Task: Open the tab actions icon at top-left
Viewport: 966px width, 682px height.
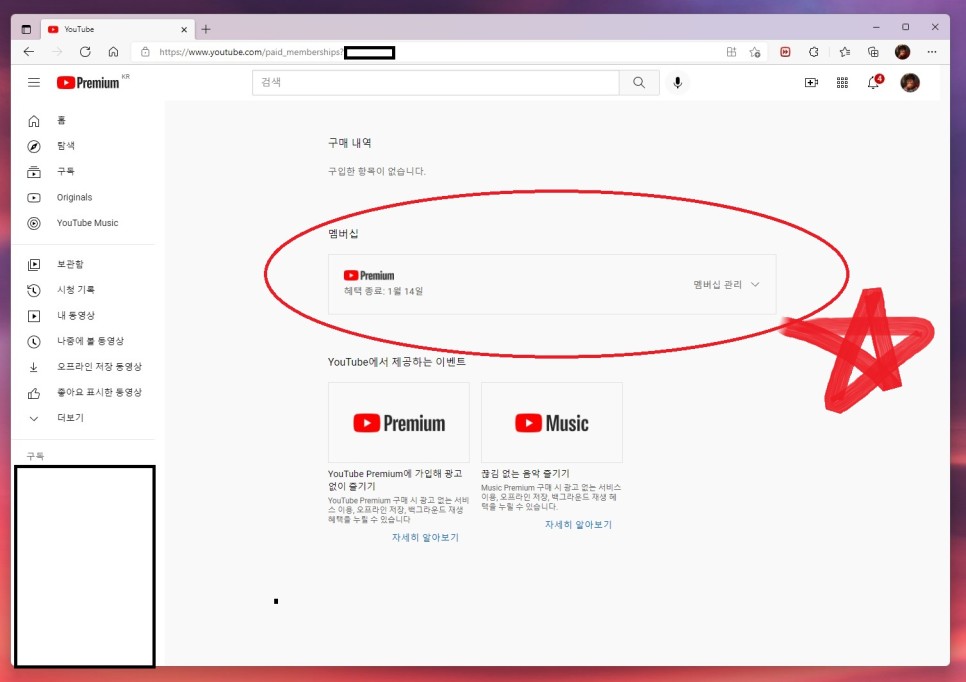Action: pyautogui.click(x=26, y=29)
